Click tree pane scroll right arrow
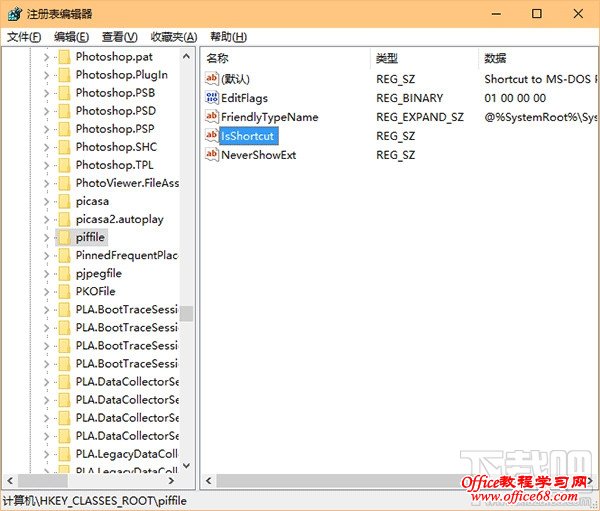Image resolution: width=600 pixels, height=511 pixels. (x=171, y=480)
